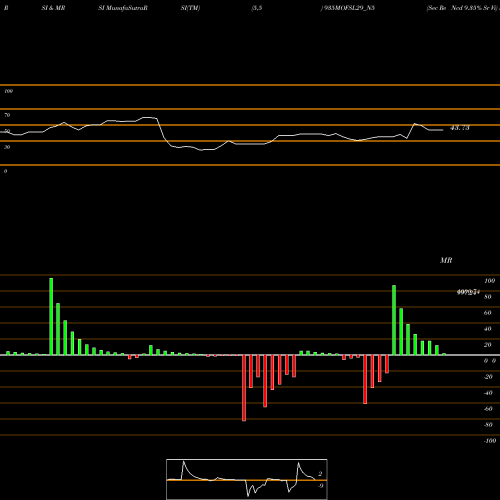Click the MR panel title label
Screen dimensions: 500x500
pyautogui.click(x=446, y=260)
